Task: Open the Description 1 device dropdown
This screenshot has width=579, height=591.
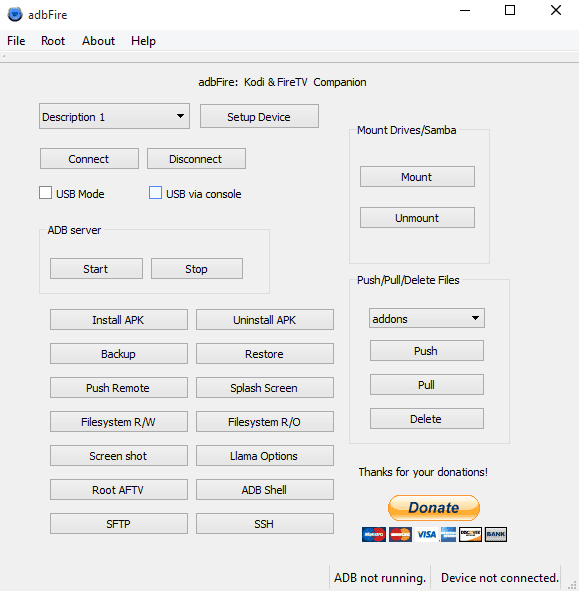Action: [x=114, y=116]
